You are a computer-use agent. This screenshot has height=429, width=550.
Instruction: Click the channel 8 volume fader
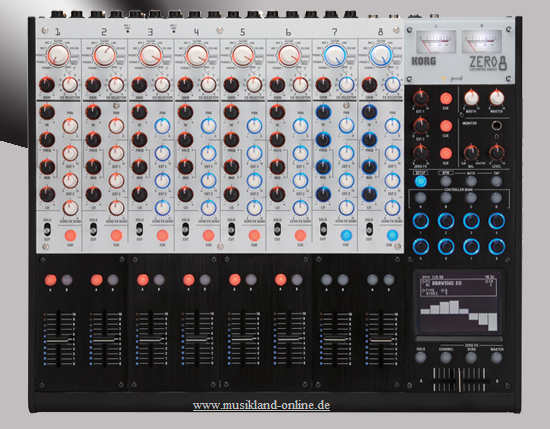[381, 340]
